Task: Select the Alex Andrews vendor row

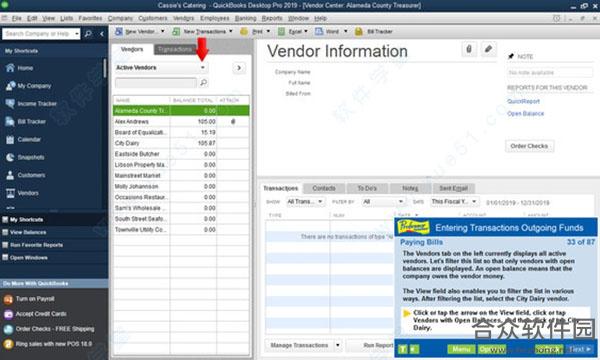Action: pyautogui.click(x=181, y=121)
